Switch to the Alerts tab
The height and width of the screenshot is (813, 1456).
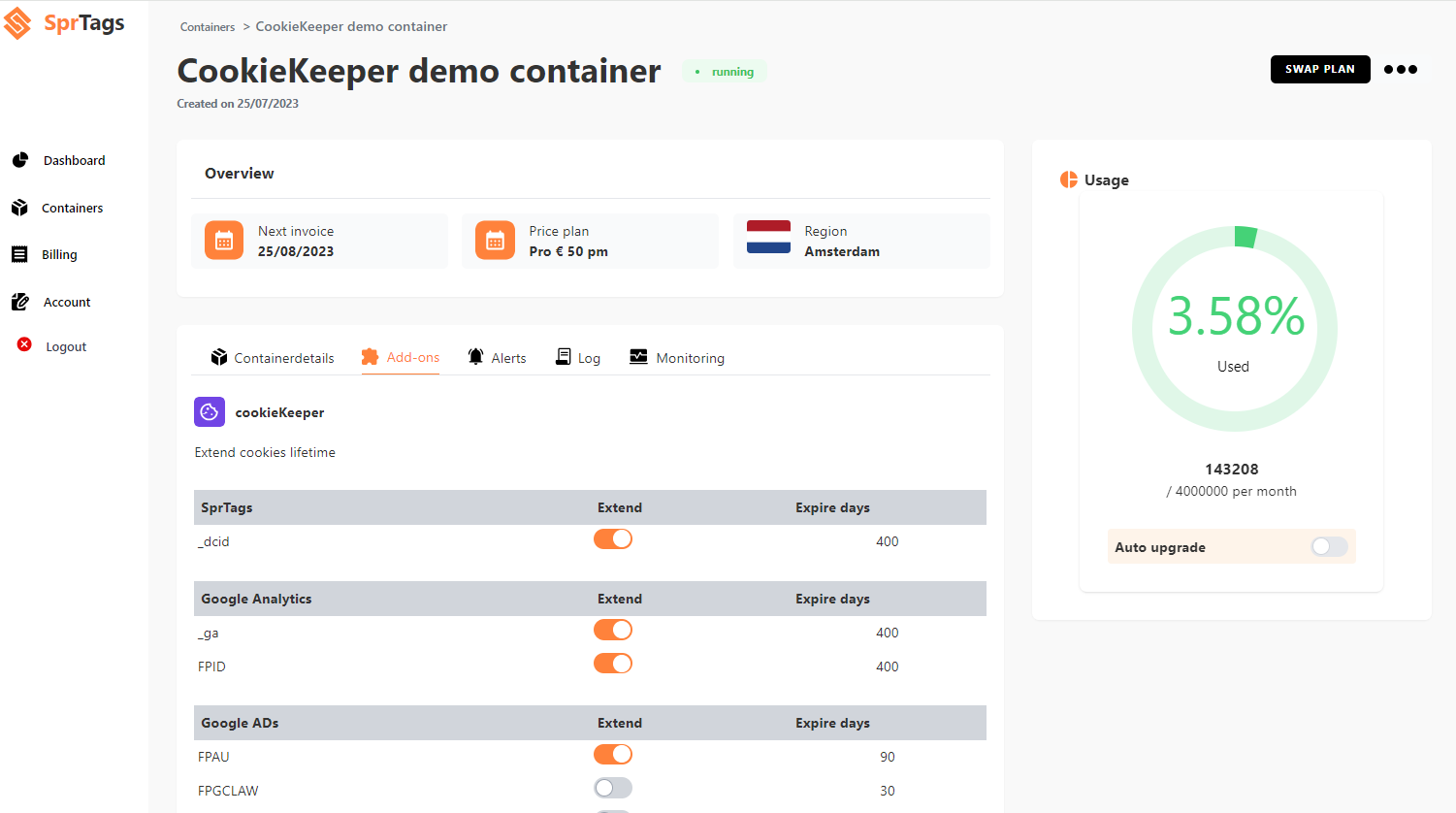tap(497, 357)
